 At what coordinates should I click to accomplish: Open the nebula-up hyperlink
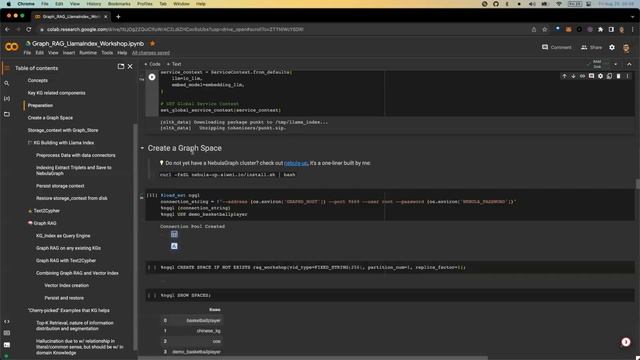coord(296,163)
